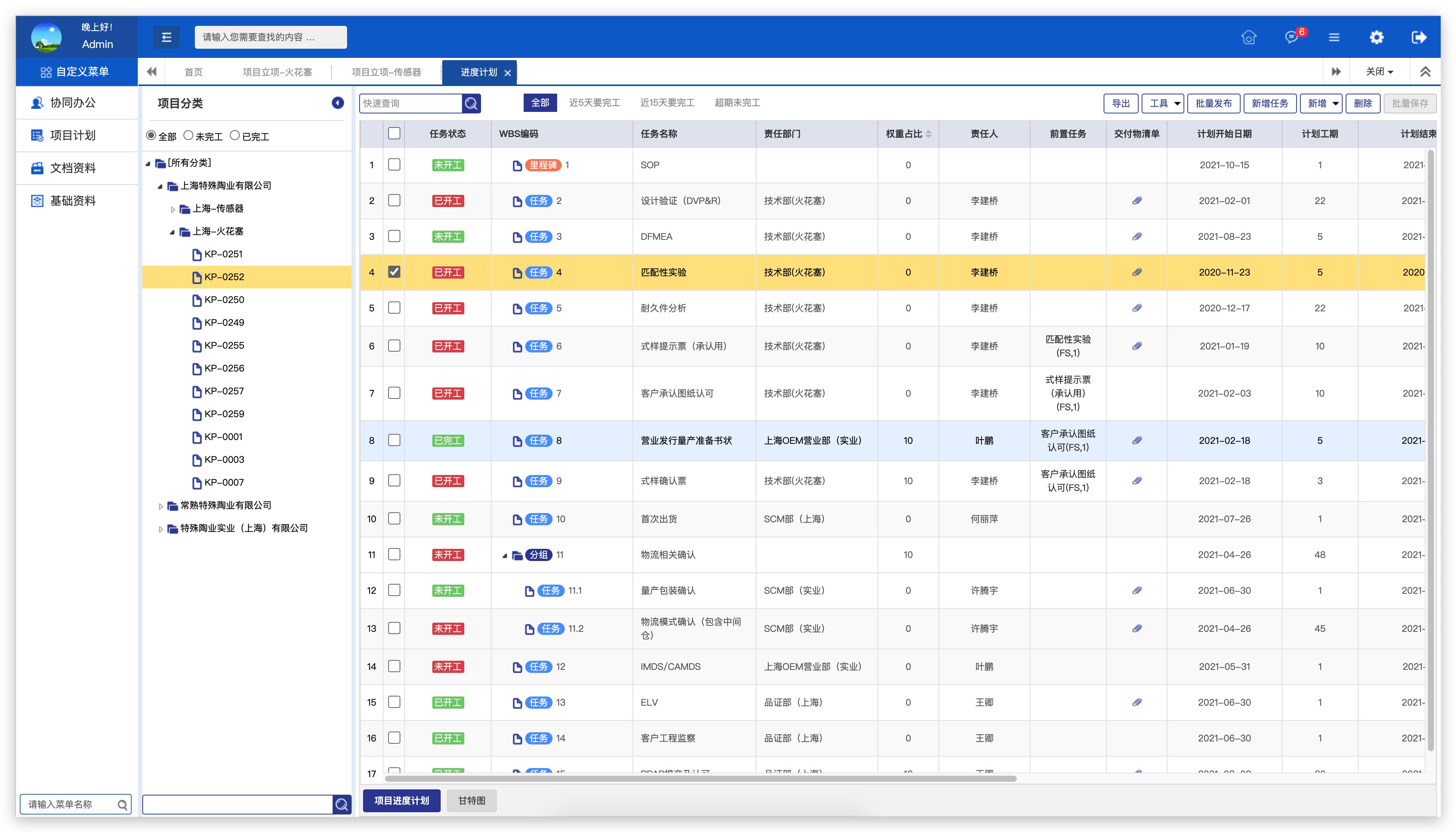This screenshot has height=832, width=1456.
Task: Open attachment clip for DFMEA task
Action: pyautogui.click(x=1137, y=237)
